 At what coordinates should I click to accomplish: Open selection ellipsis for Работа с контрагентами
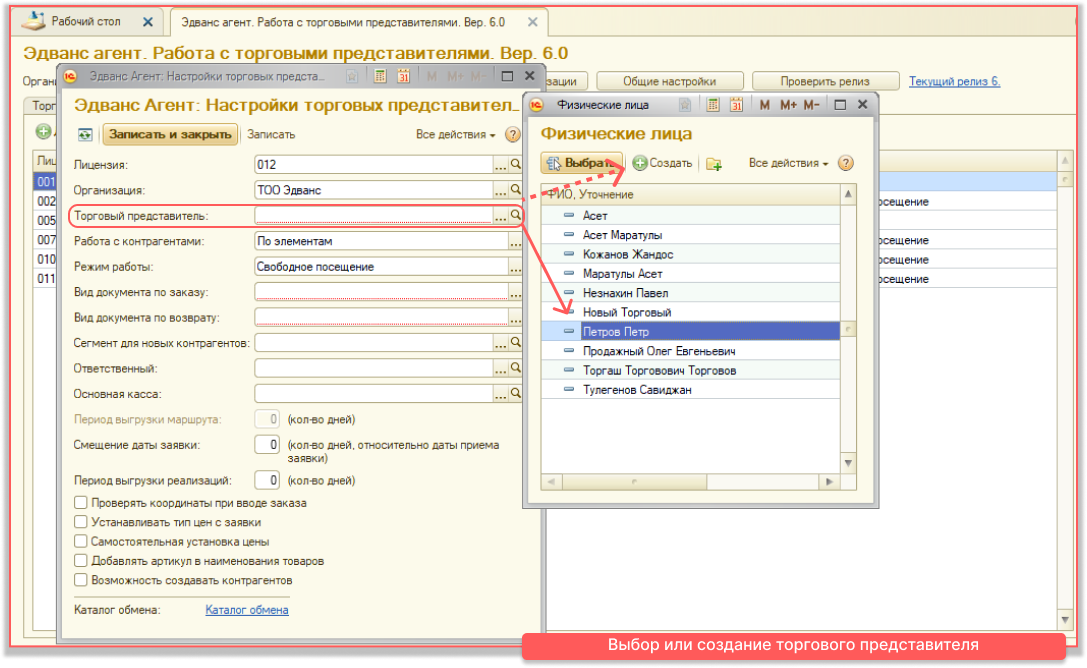click(x=515, y=242)
